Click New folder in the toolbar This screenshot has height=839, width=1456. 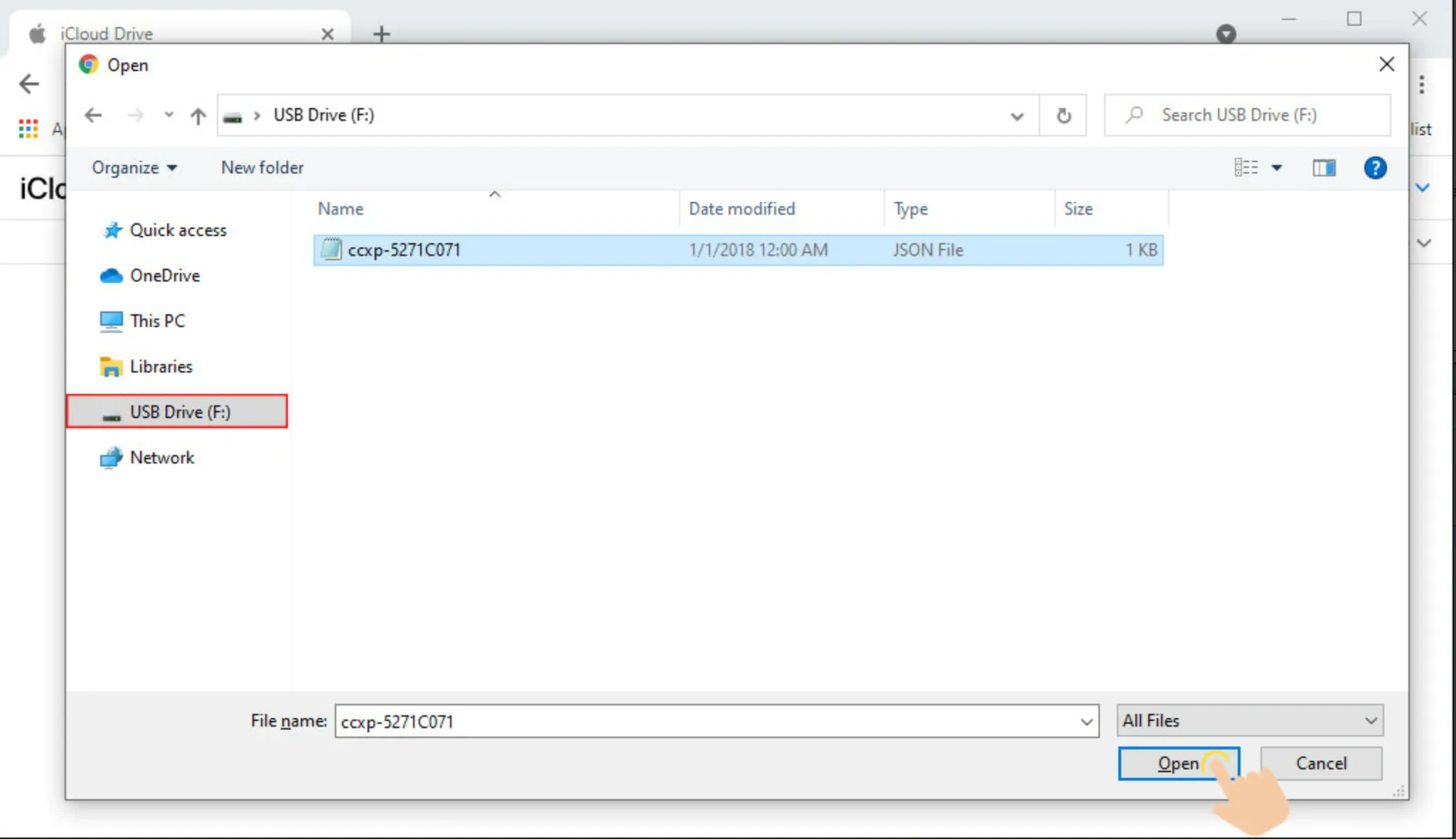pyautogui.click(x=262, y=168)
